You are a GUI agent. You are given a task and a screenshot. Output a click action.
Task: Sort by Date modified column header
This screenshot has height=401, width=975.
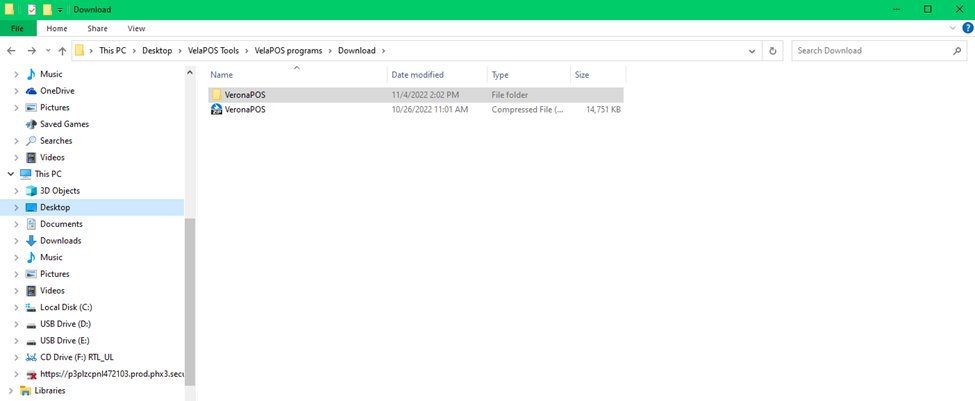coord(417,75)
